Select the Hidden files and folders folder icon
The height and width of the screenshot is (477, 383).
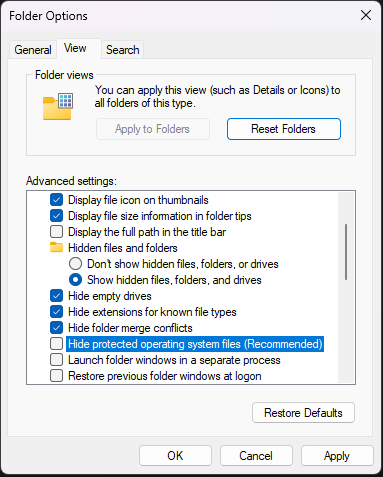point(56,248)
